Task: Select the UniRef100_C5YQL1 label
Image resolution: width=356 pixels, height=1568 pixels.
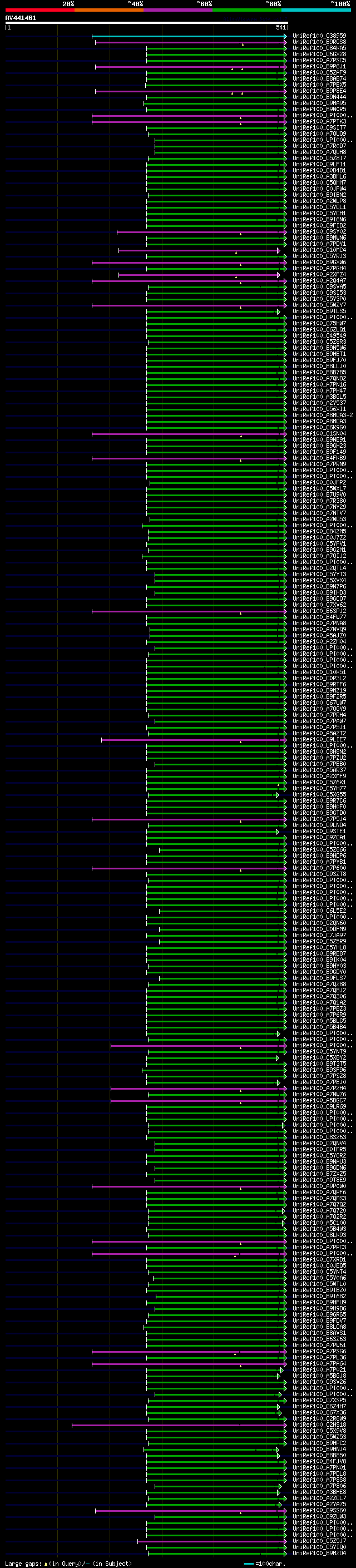Action: point(319,207)
